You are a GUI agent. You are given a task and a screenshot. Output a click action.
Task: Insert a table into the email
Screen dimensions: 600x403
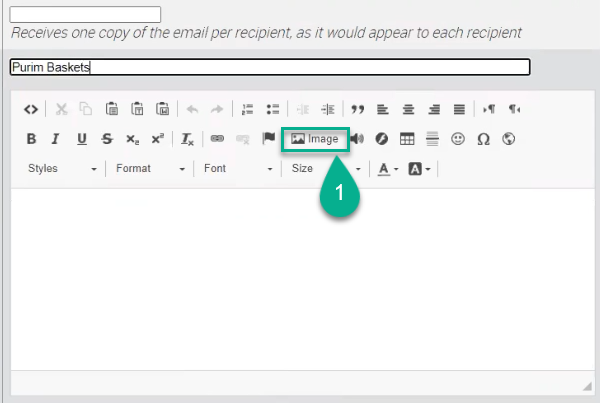click(x=407, y=139)
